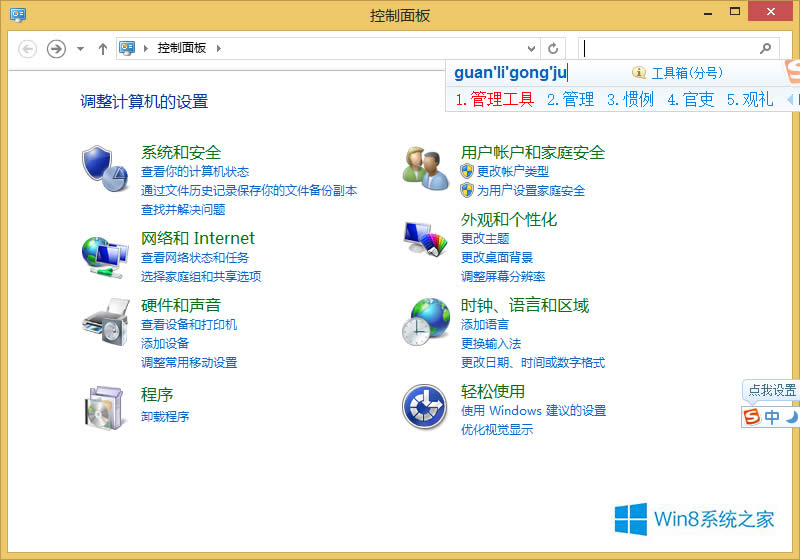The image size is (800, 560).
Task: Open 使用 Windows 建议的设置 link
Action: [x=534, y=411]
